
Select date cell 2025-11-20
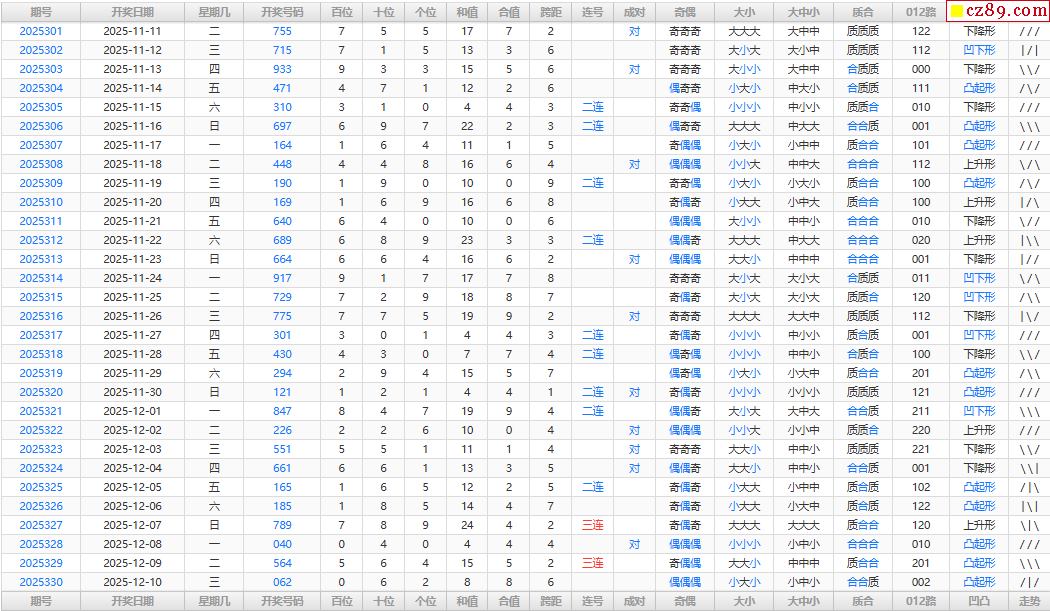pyautogui.click(x=133, y=202)
